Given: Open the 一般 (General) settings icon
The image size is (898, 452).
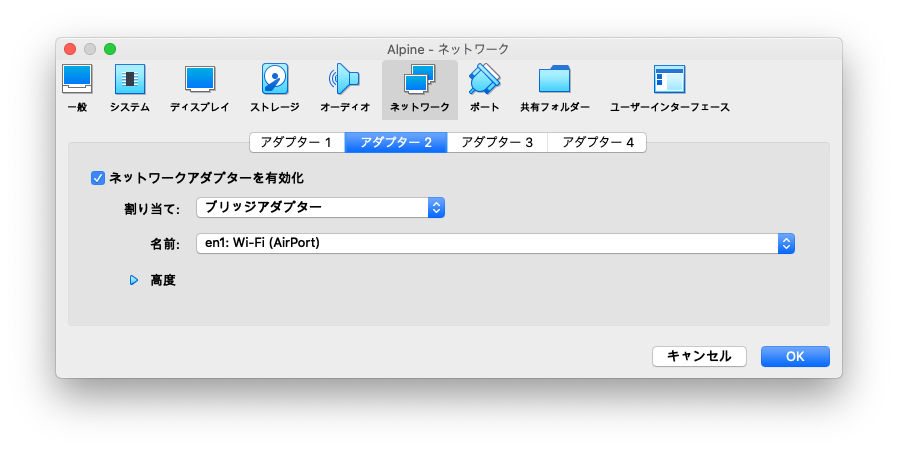Looking at the screenshot, I should [77, 89].
